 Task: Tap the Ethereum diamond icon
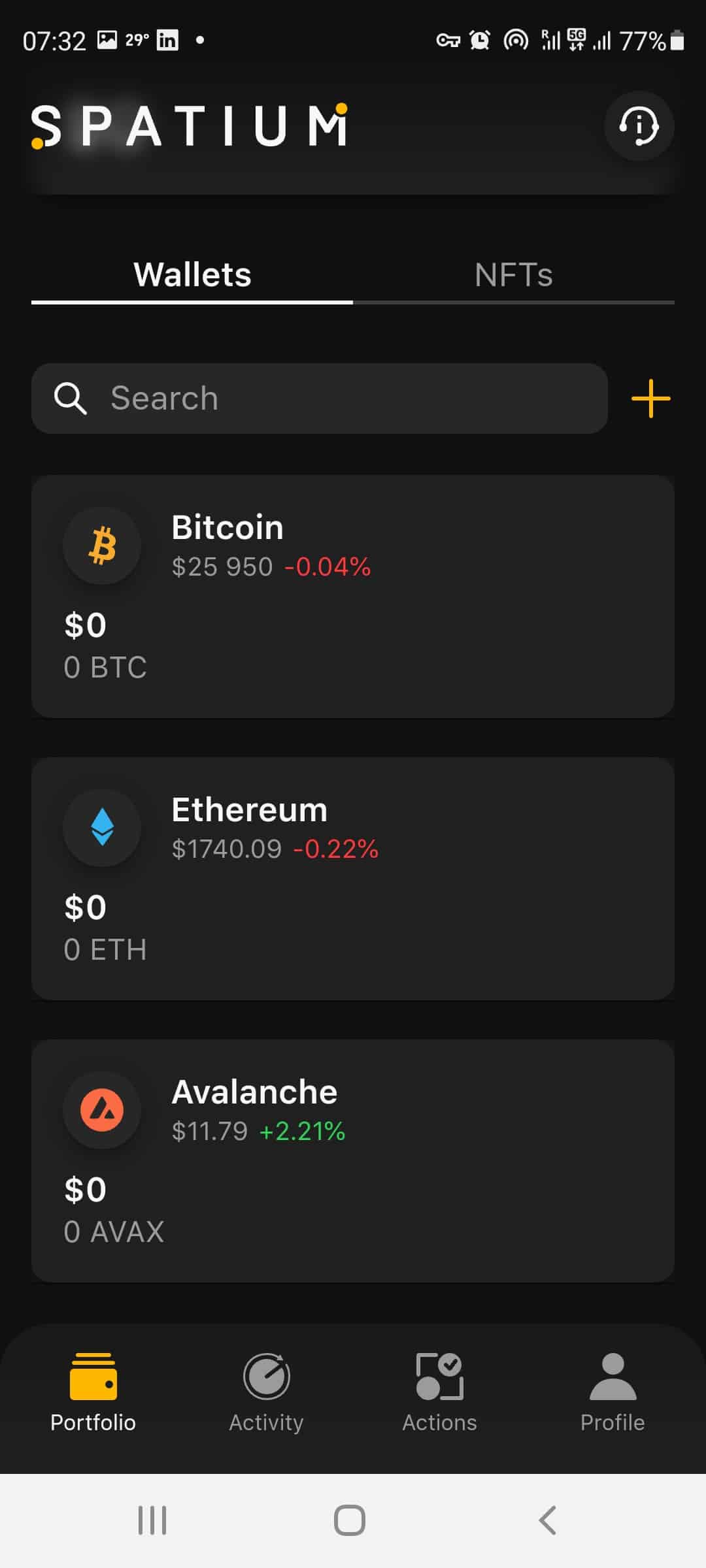[x=102, y=827]
